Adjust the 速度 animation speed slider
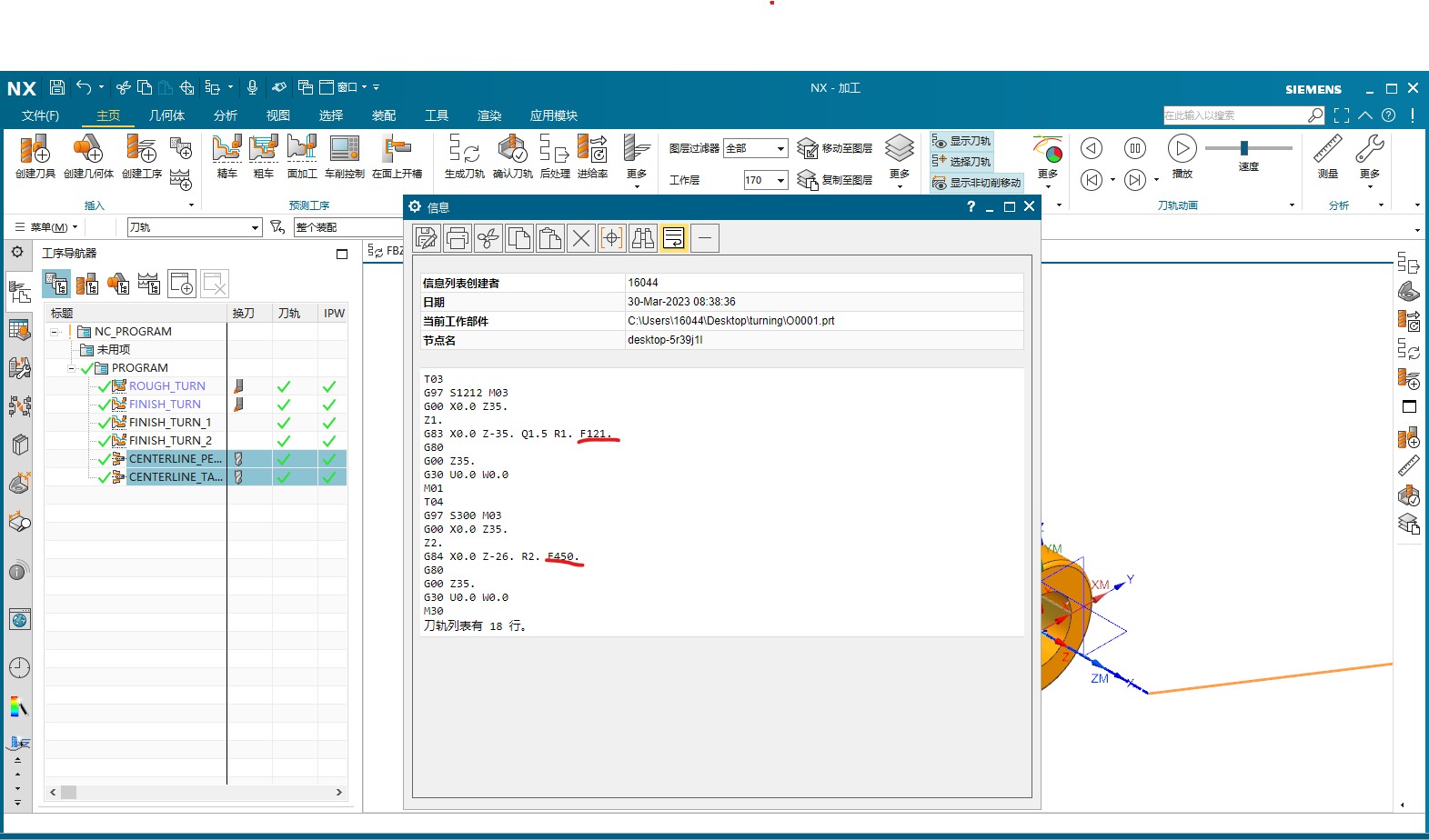Image resolution: width=1429 pixels, height=840 pixels. 1243,148
